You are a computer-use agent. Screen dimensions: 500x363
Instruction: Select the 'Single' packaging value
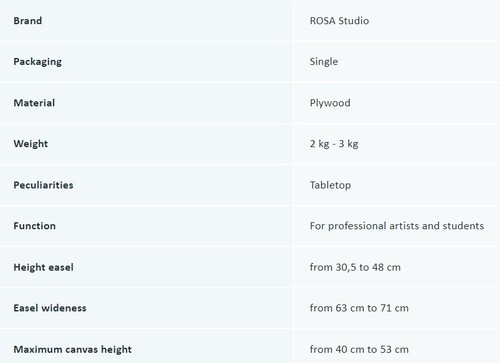coord(324,62)
